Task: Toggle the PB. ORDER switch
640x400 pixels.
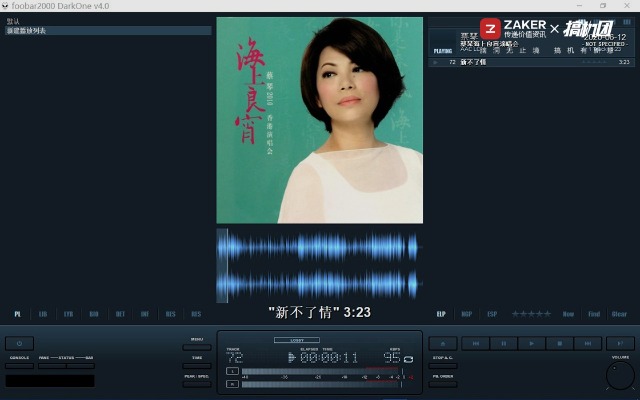Action: pos(443,384)
